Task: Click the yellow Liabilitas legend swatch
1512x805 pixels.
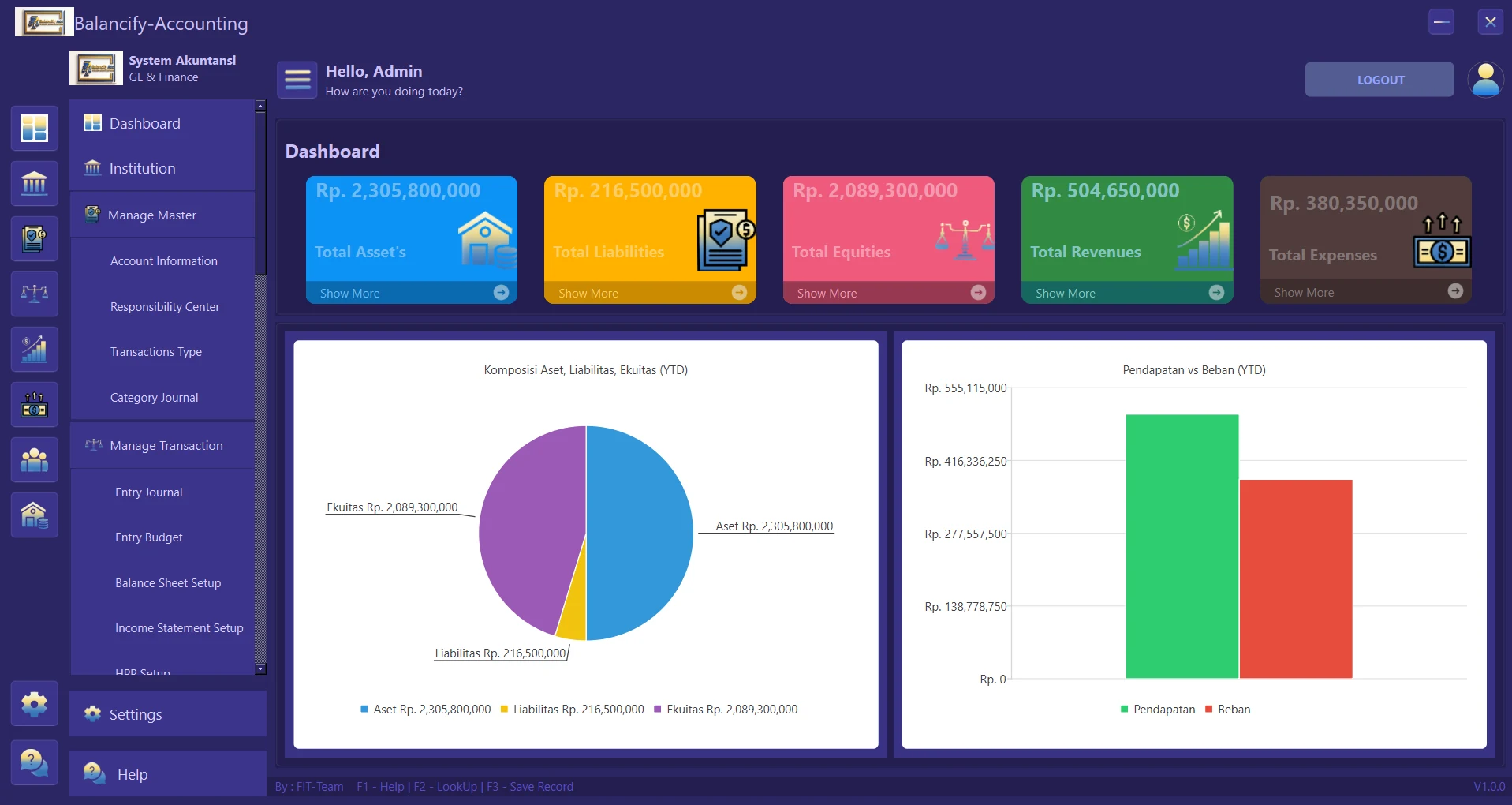Action: click(504, 710)
